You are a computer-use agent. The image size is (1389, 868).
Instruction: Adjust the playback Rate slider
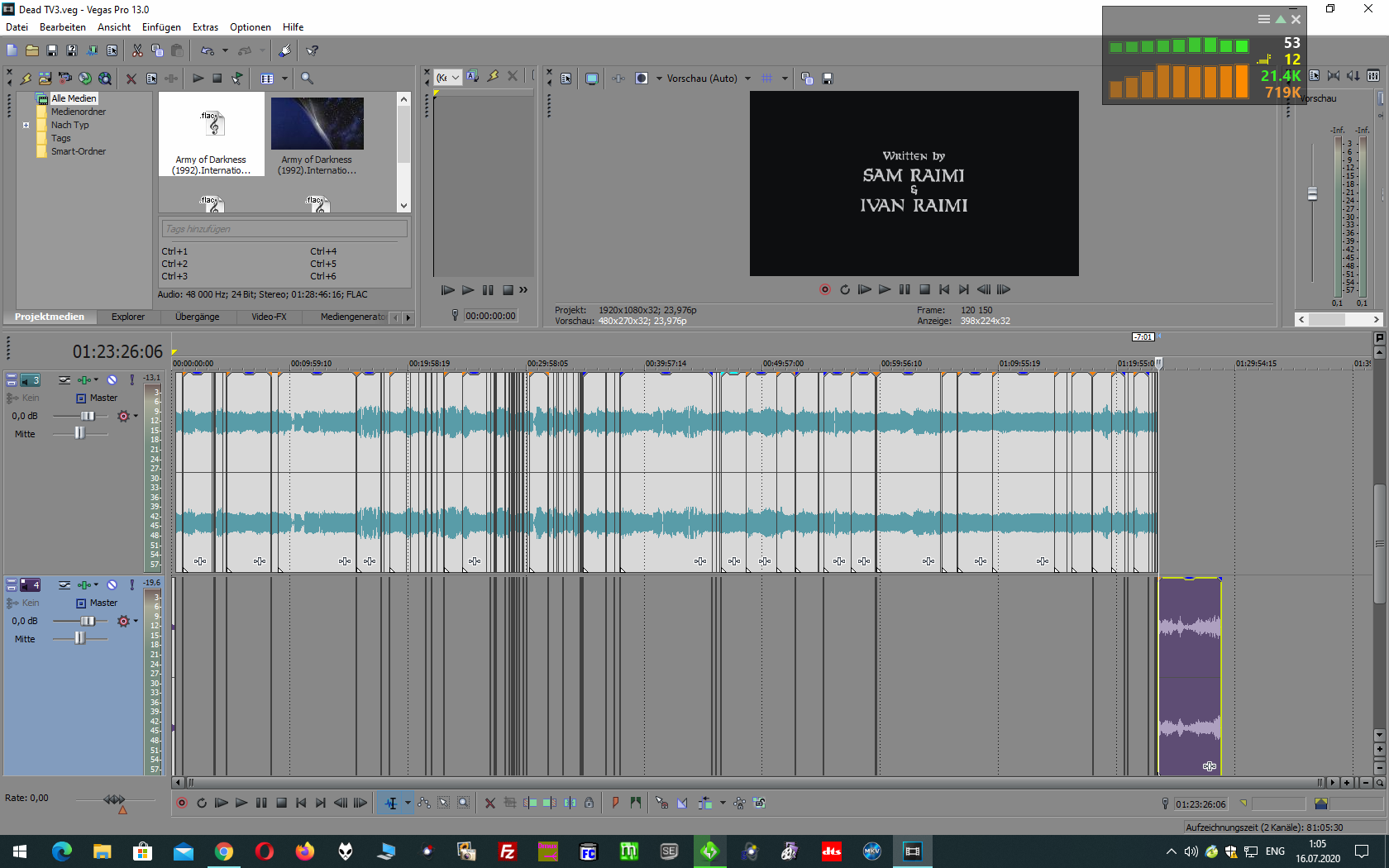click(x=115, y=799)
